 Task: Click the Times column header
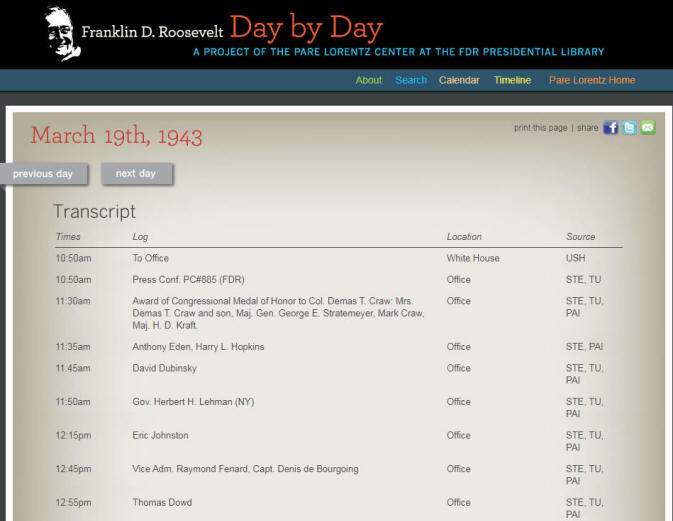68,237
